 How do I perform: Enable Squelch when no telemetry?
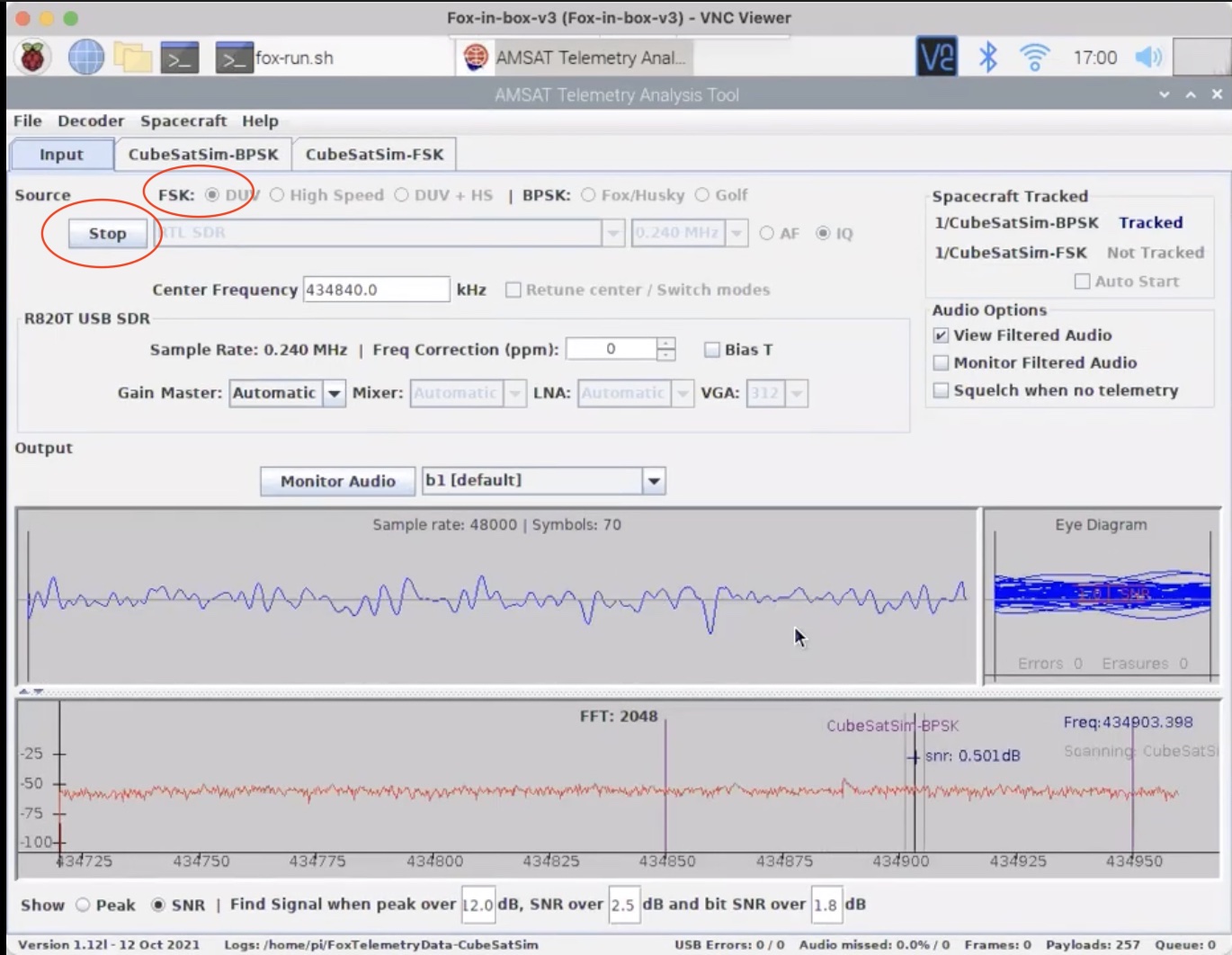(941, 390)
